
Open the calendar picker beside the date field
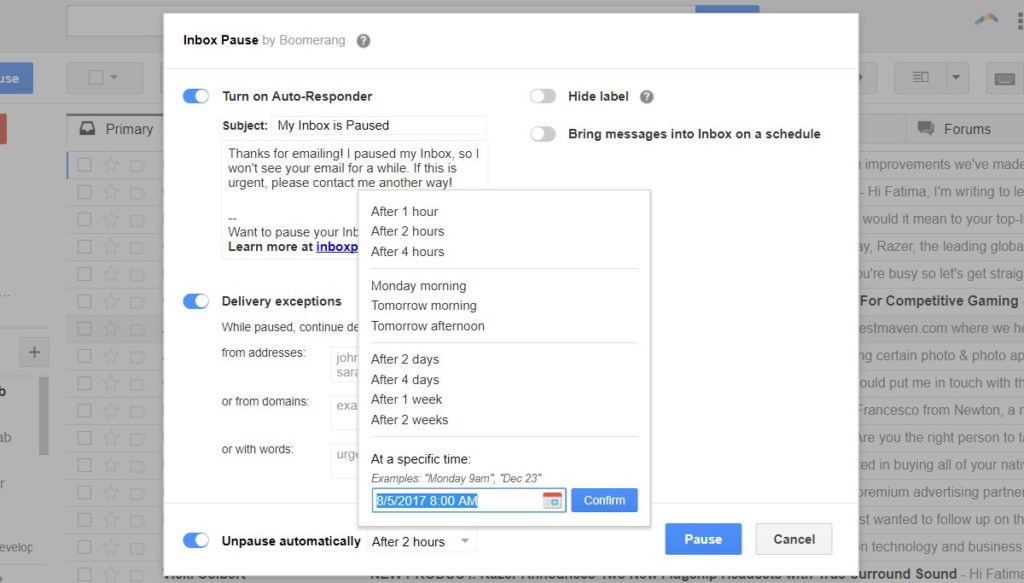coord(555,500)
